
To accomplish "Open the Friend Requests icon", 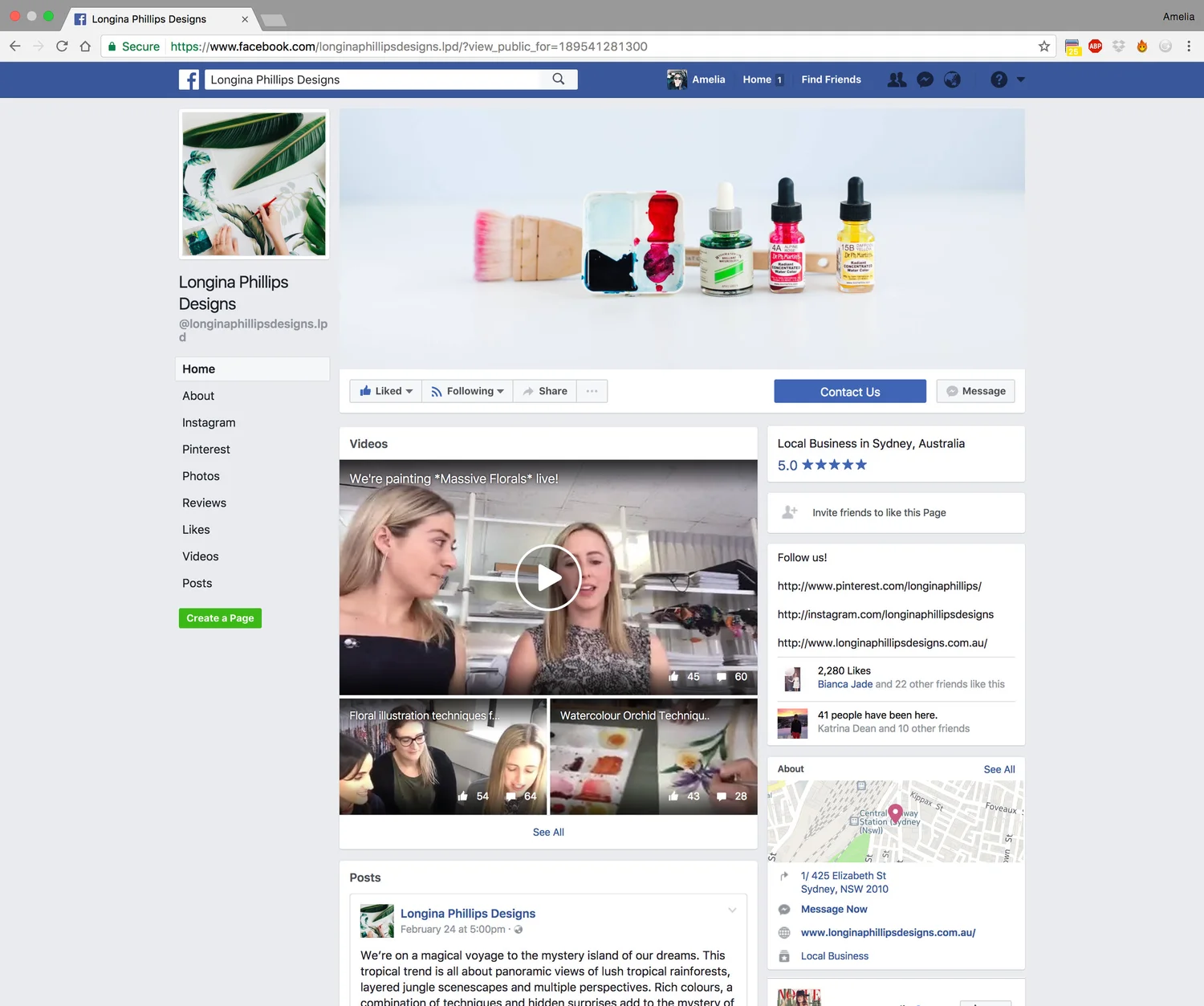I will 897,79.
